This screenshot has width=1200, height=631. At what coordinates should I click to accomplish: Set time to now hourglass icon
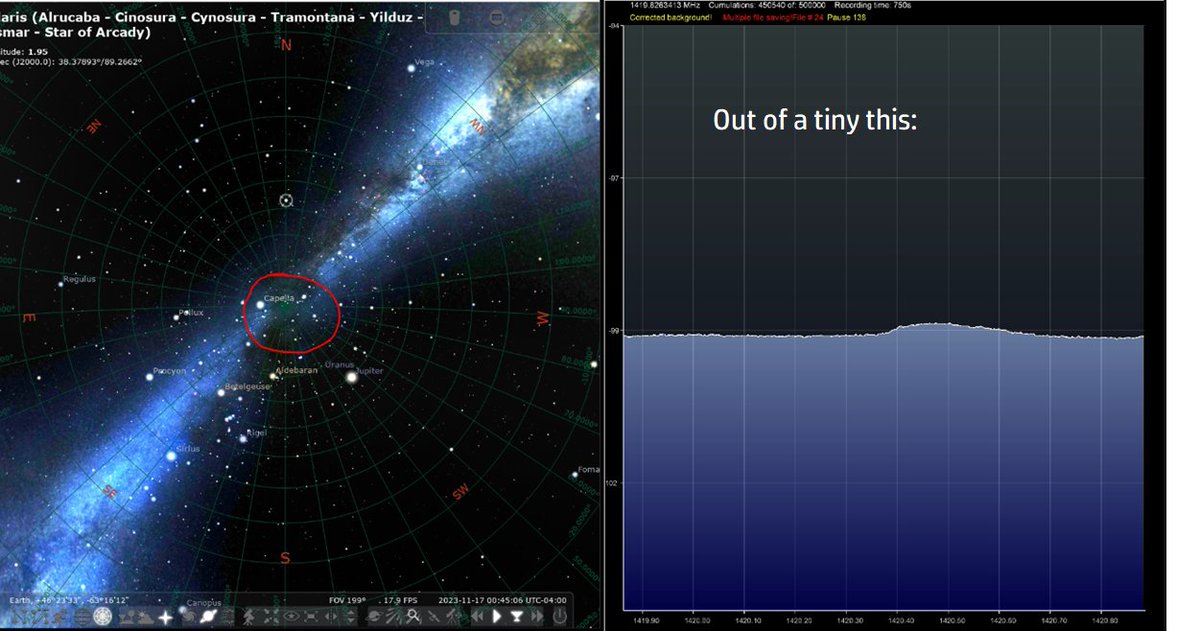[x=517, y=617]
